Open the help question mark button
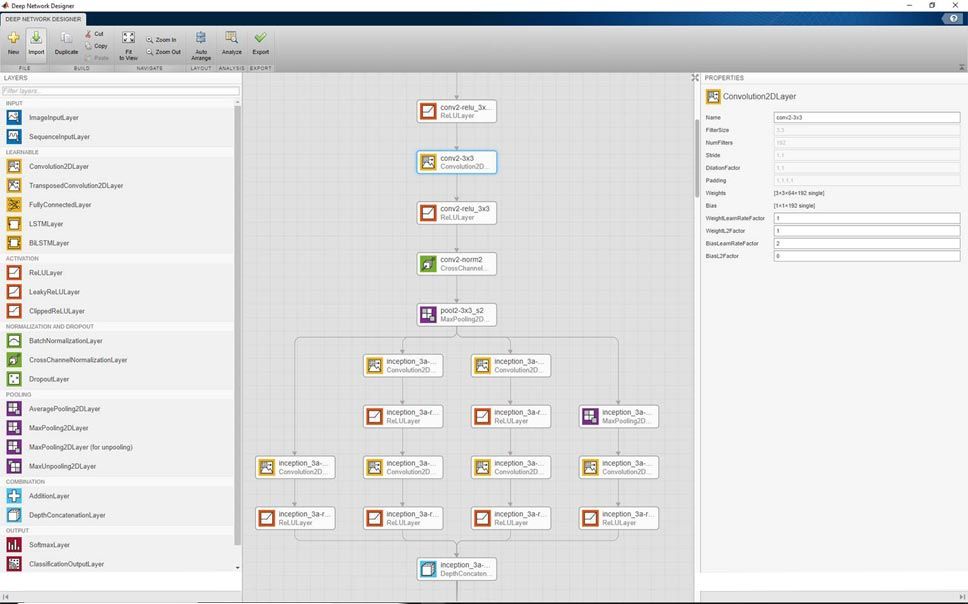This screenshot has height=604, width=968. [x=953, y=19]
